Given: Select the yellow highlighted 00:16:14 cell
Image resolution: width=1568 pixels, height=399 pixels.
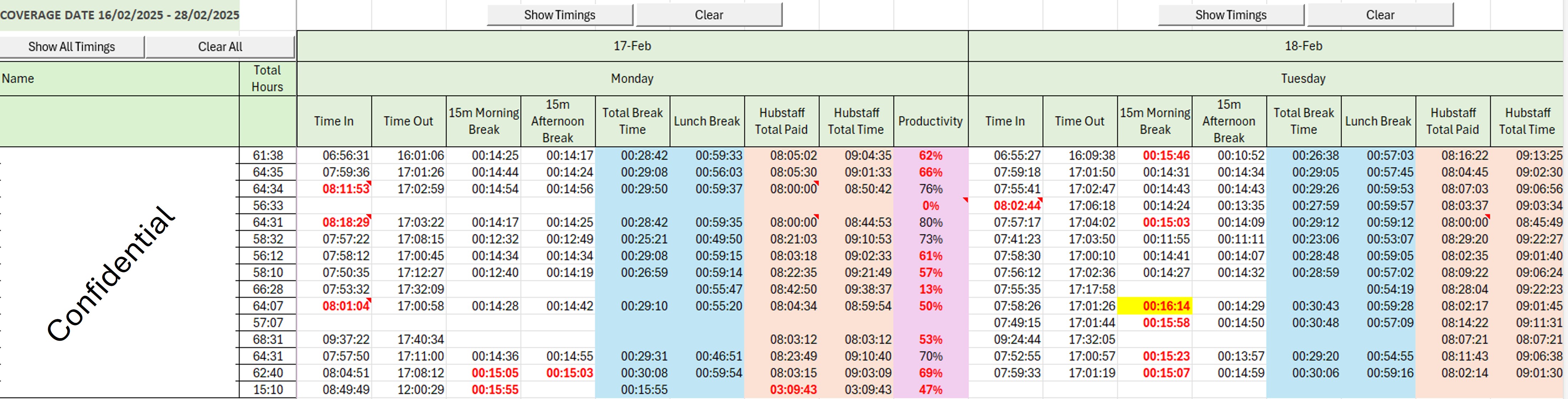Looking at the screenshot, I should [1155, 306].
